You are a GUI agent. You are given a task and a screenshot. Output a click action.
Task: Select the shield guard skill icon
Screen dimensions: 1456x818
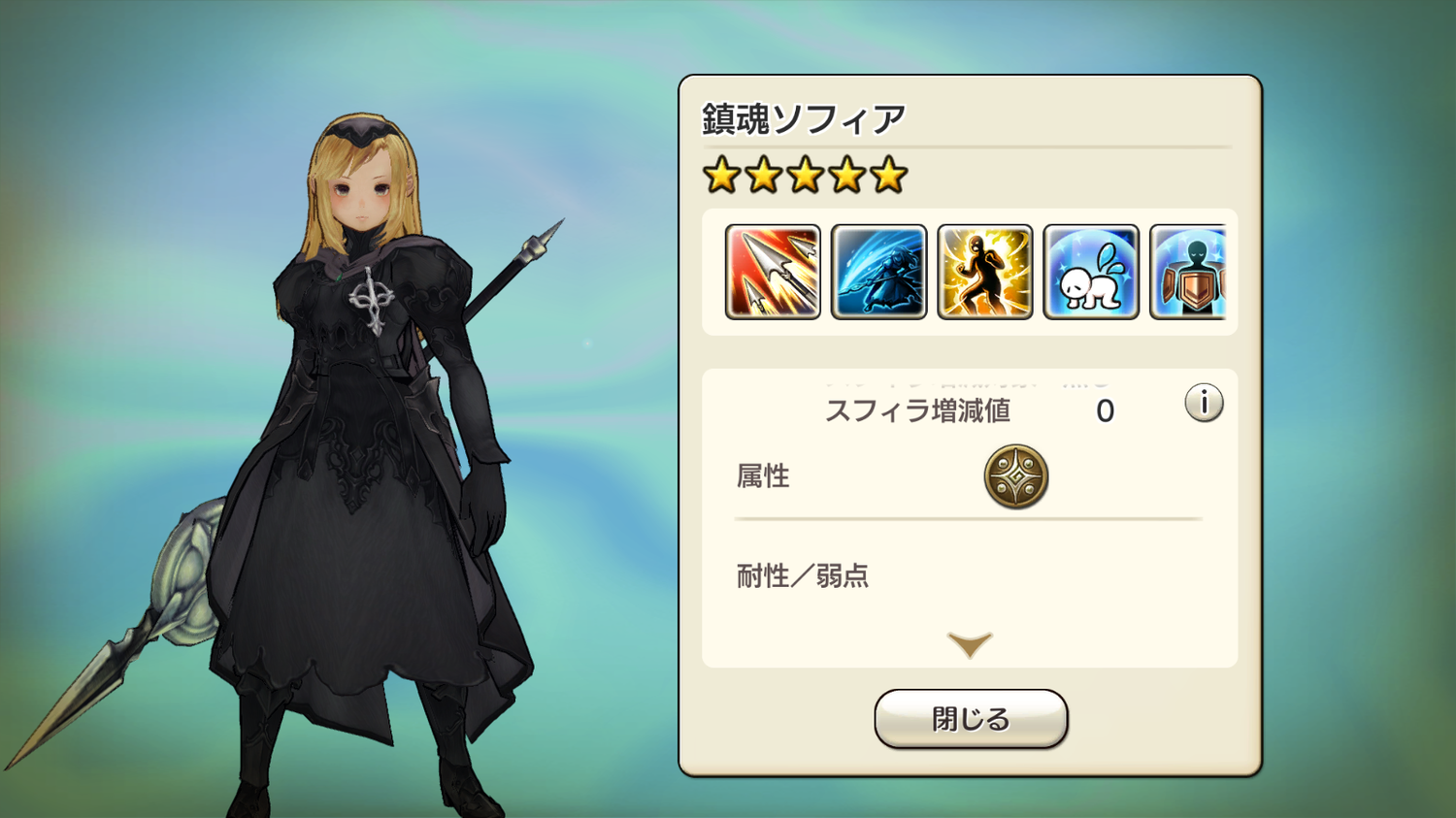pos(1188,272)
